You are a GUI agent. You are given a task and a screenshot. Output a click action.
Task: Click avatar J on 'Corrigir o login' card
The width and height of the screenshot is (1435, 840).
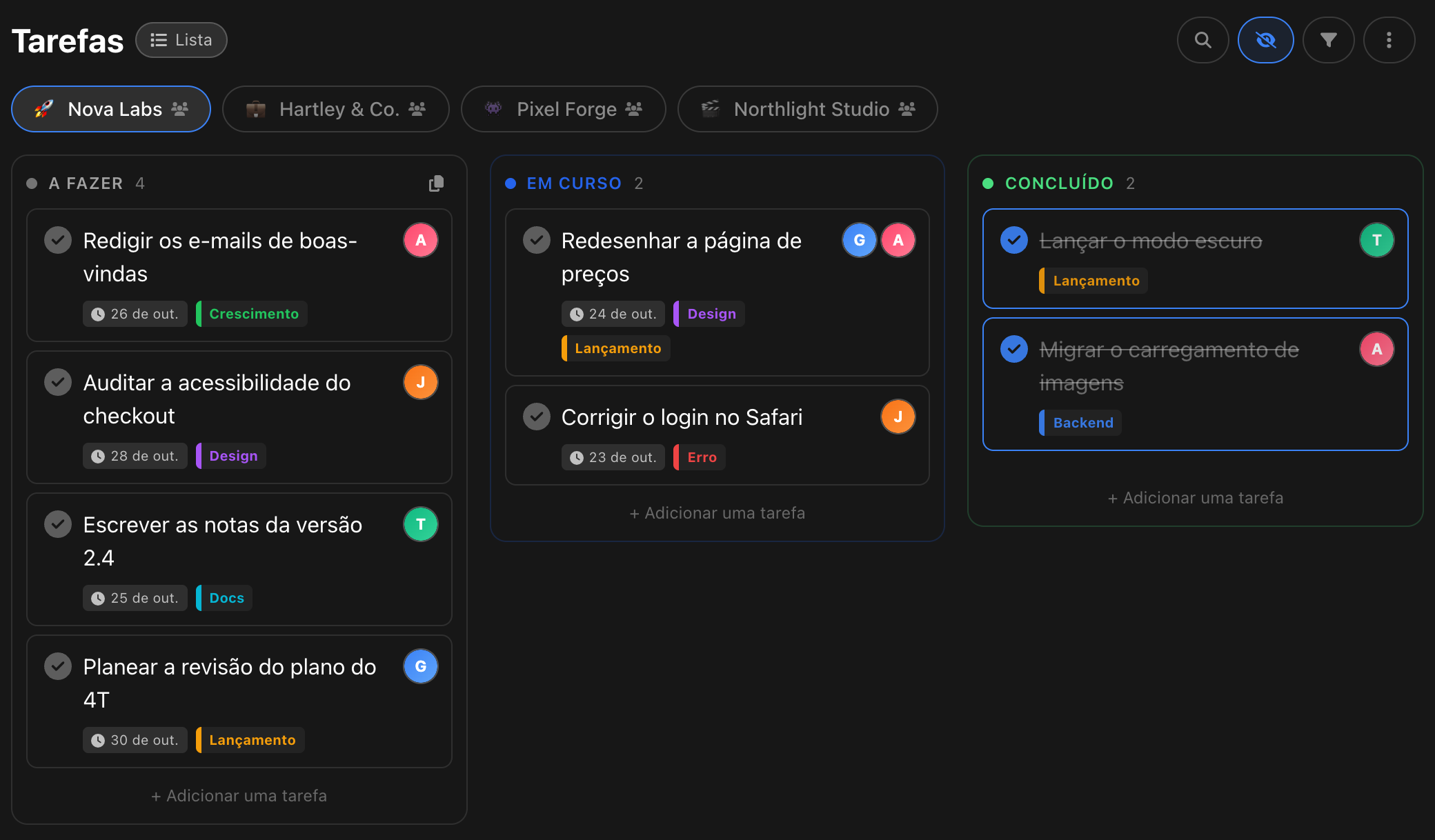coord(898,417)
